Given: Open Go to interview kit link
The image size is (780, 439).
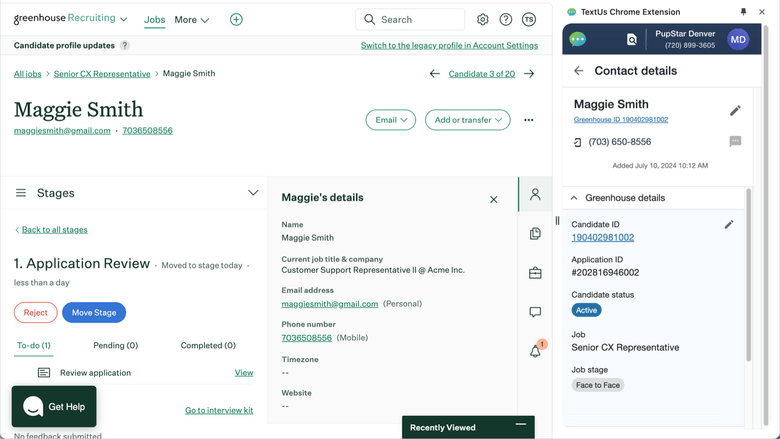Looking at the screenshot, I should [219, 410].
